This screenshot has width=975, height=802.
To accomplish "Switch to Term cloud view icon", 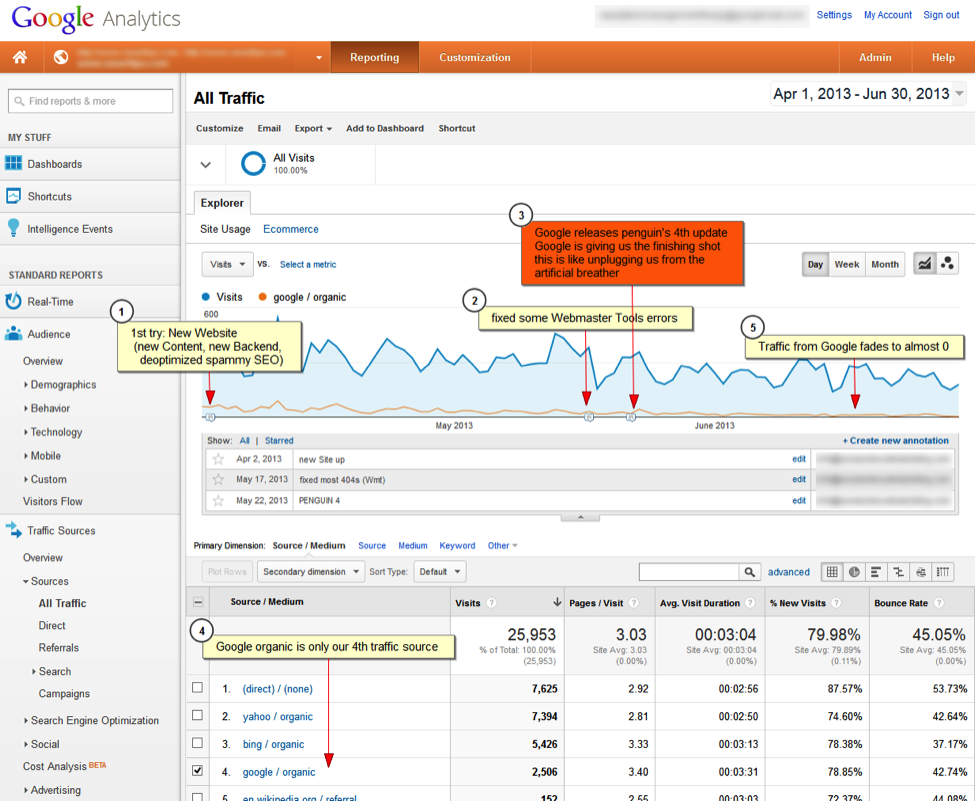I will coord(920,572).
